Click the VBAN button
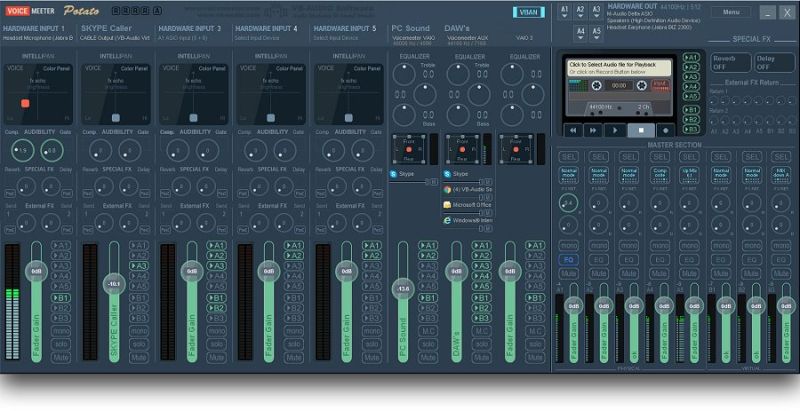800x411 pixels. click(x=528, y=12)
